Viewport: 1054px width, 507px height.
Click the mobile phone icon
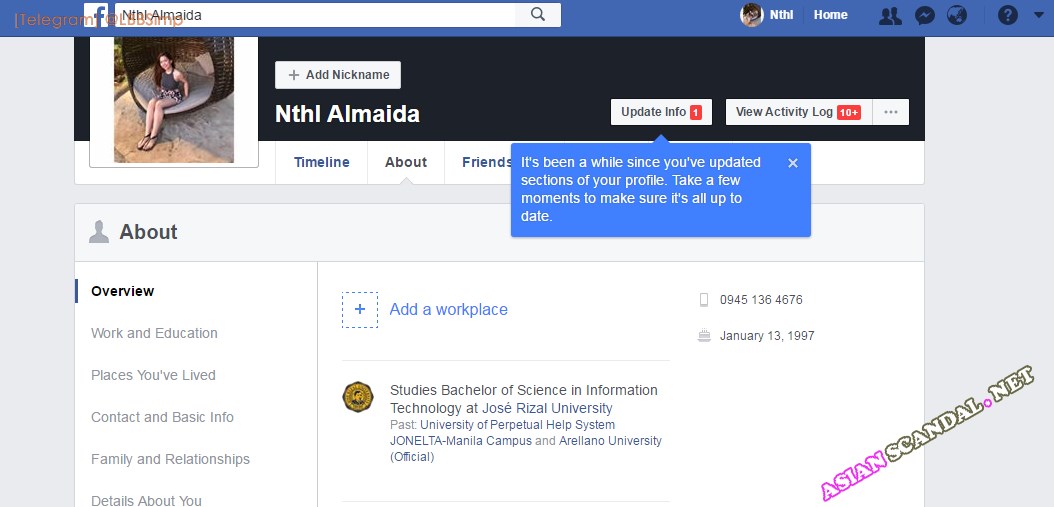[704, 300]
